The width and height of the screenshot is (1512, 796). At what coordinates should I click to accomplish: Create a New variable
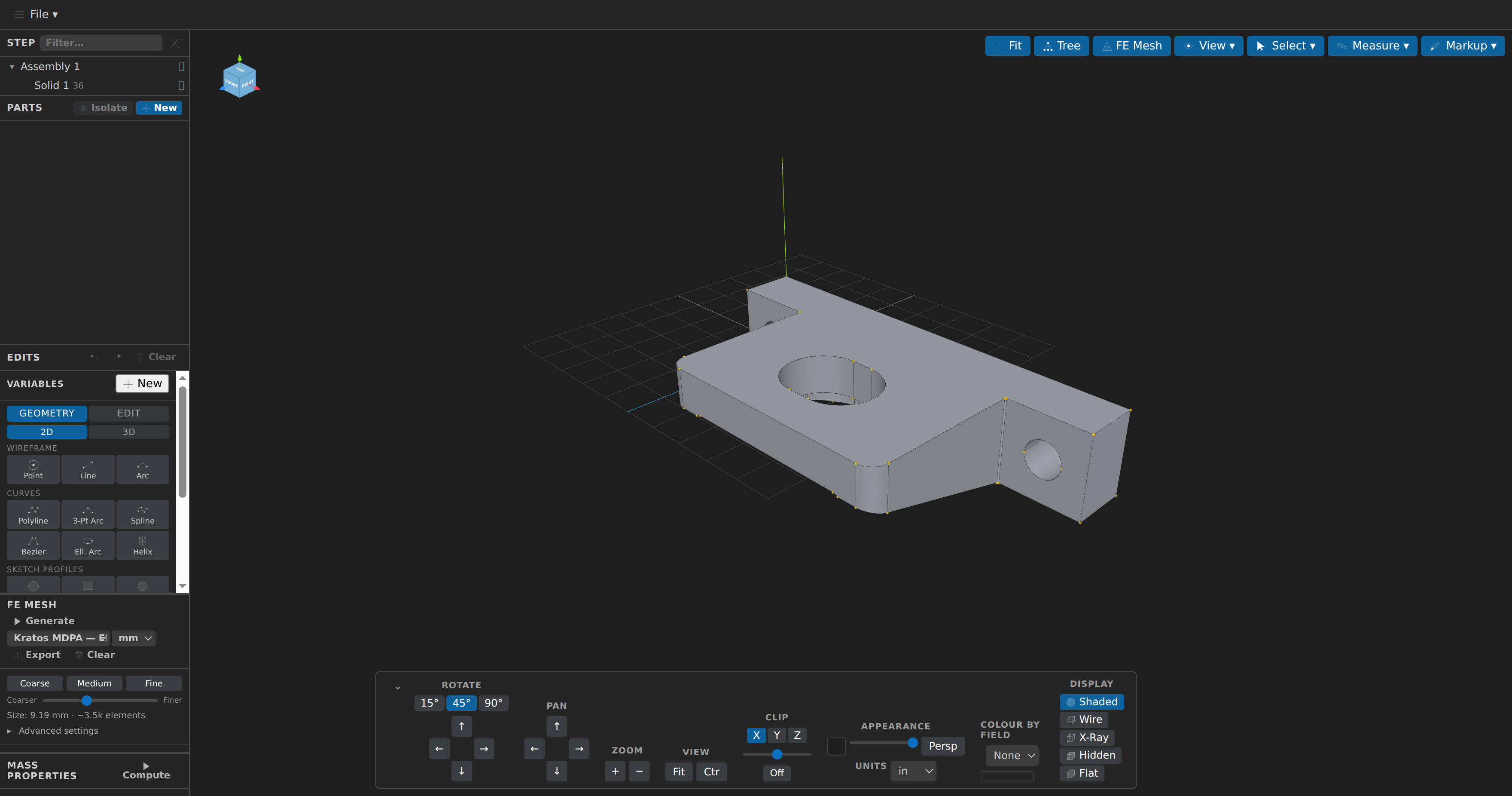pos(143,384)
